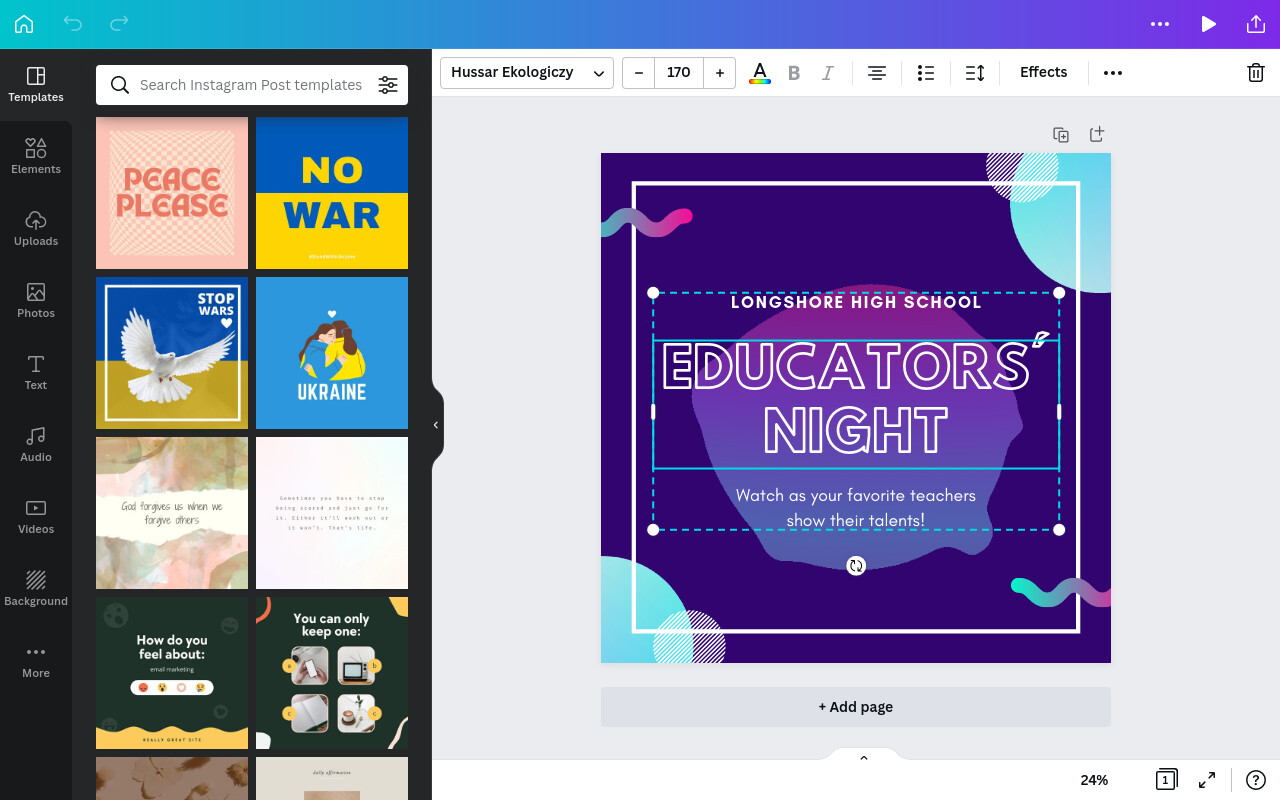Open the text Effects panel
This screenshot has height=800, width=1280.
(1043, 72)
